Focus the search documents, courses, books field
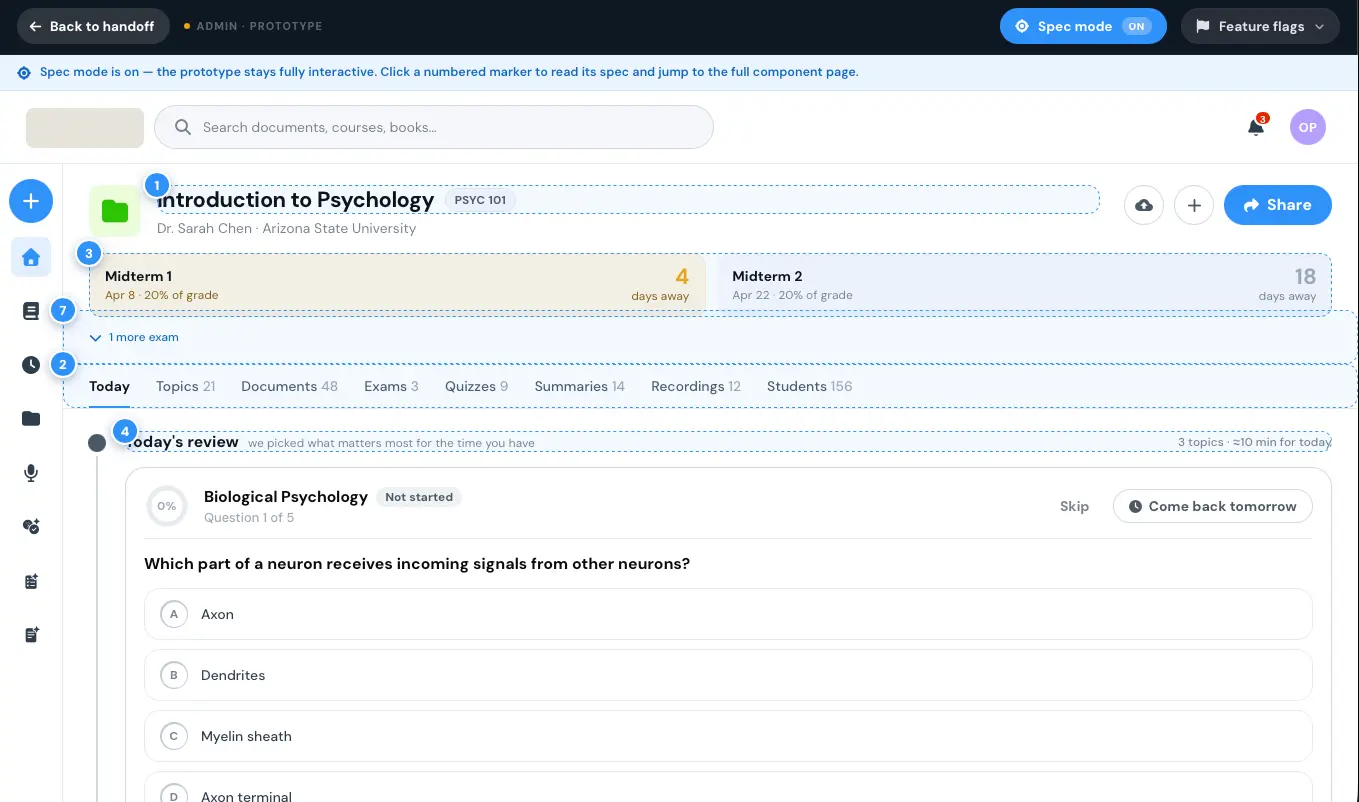The height and width of the screenshot is (802, 1359). [434, 127]
